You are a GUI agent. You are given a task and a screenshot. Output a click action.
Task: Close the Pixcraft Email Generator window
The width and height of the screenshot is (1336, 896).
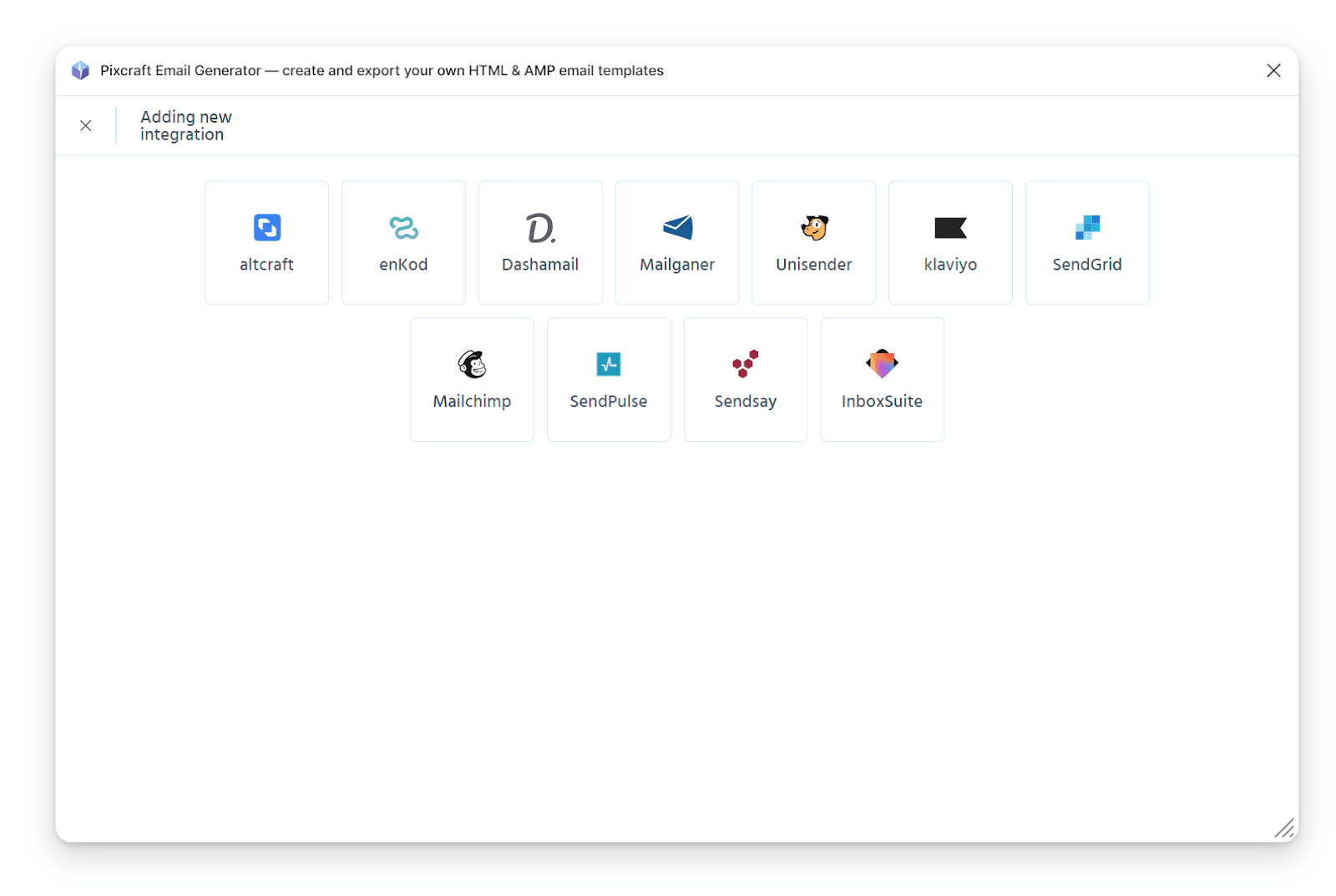pos(1273,70)
